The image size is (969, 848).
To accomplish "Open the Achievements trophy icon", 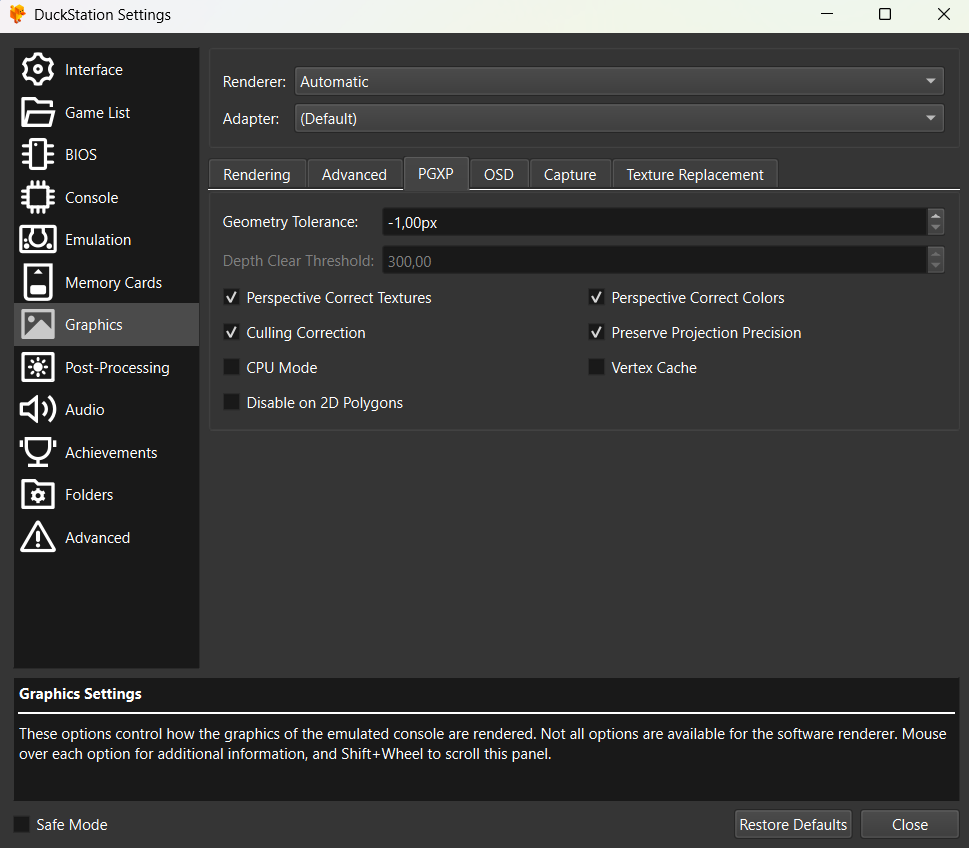I will [38, 452].
